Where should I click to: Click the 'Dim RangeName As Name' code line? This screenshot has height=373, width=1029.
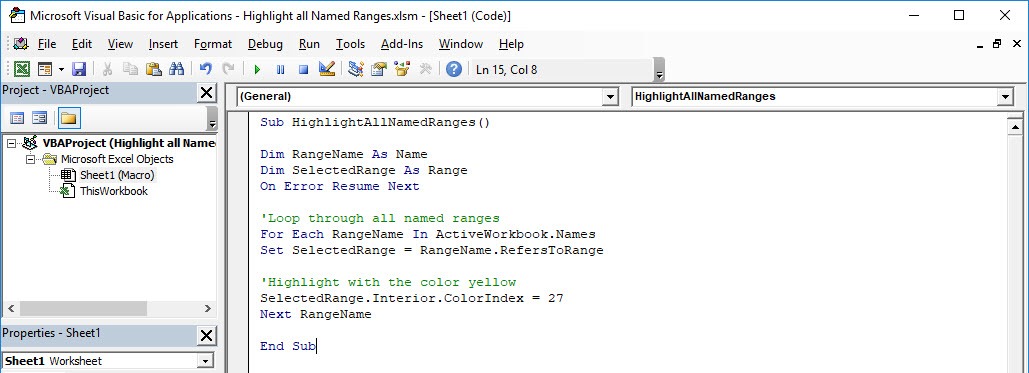[x=343, y=154]
